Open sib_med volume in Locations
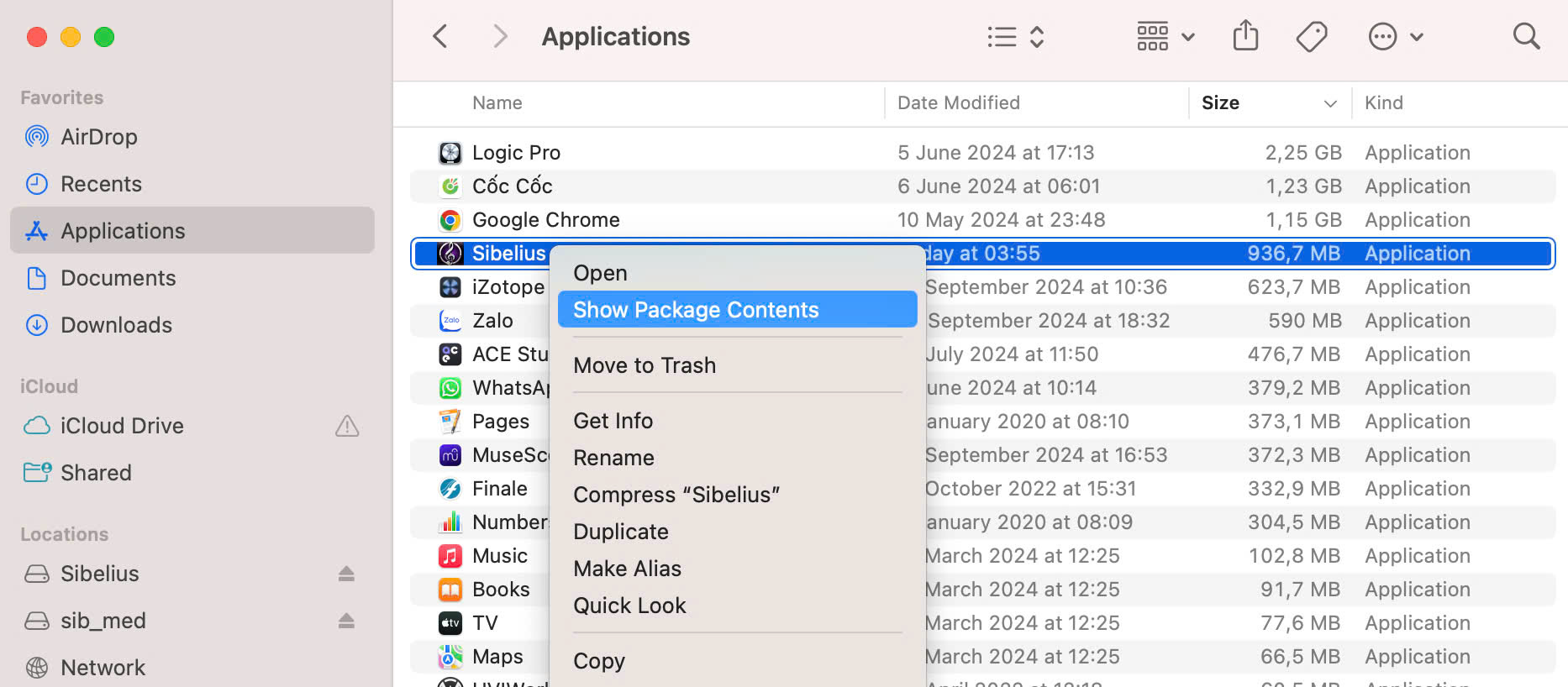The image size is (1568, 687). 192,621
